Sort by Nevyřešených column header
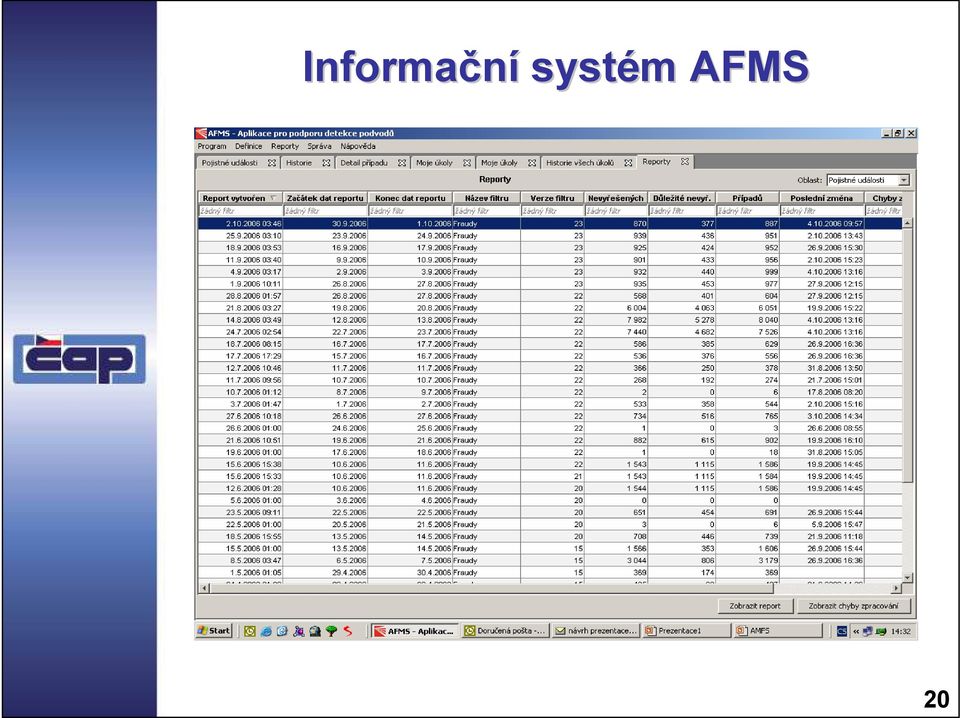This screenshot has width=960, height=718. 616,198
